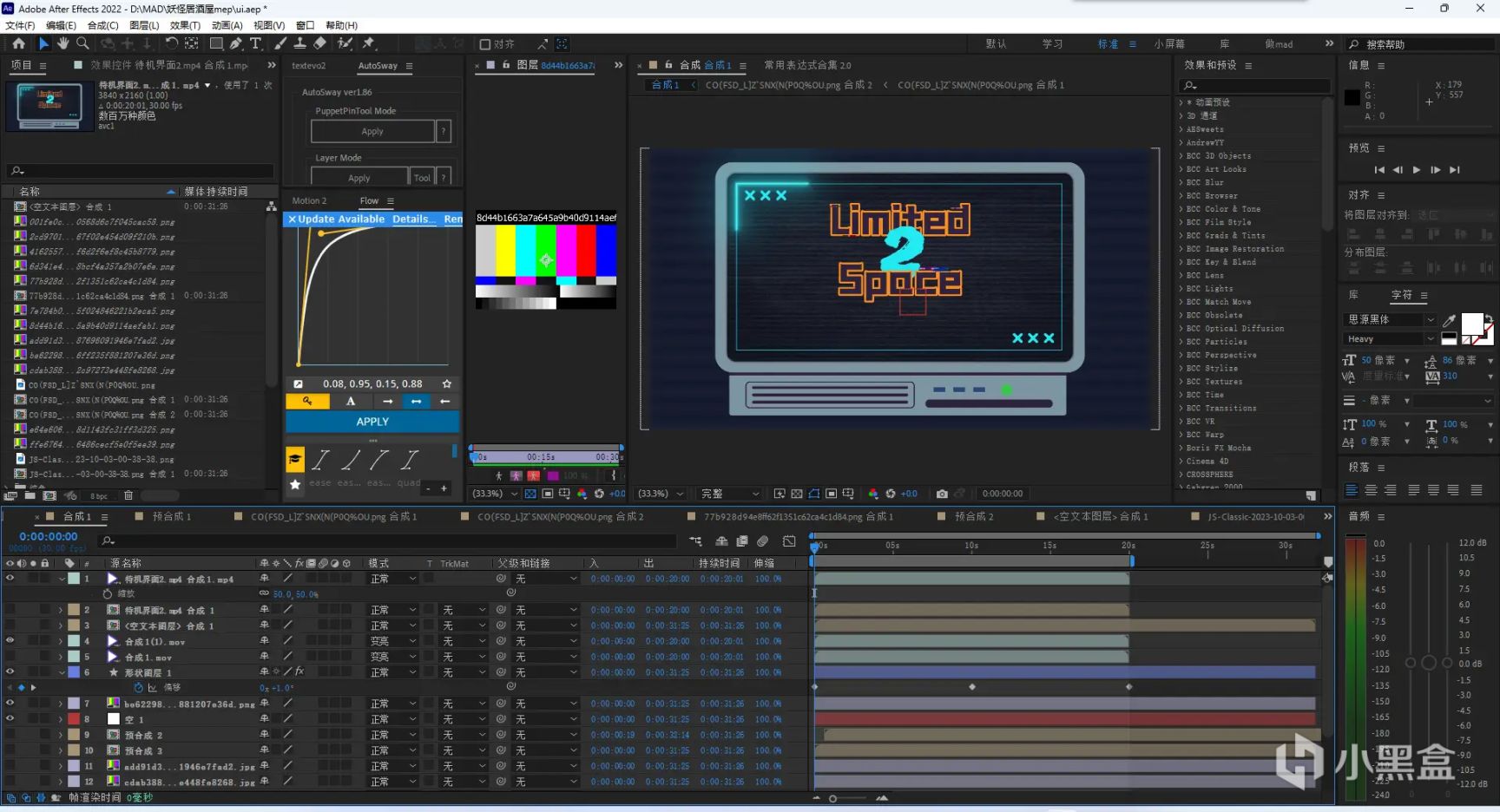The width and height of the screenshot is (1500, 812).
Task: Select the Hand tool
Action: click(x=63, y=43)
